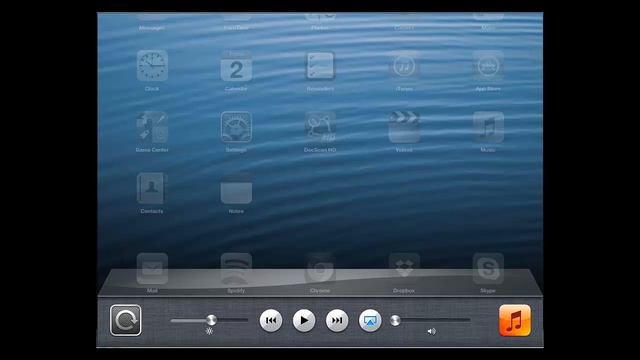
Task: Skip to the previous track
Action: pyautogui.click(x=271, y=320)
